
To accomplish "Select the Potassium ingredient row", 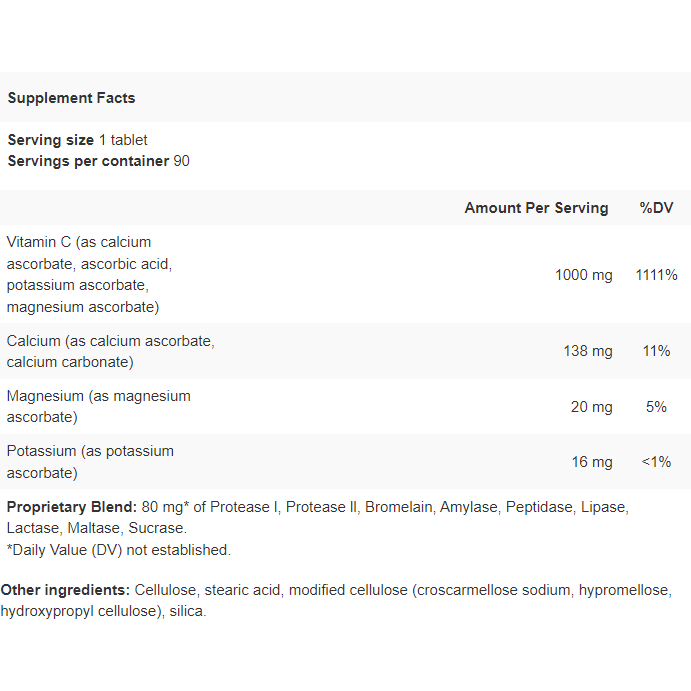I will (x=346, y=461).
